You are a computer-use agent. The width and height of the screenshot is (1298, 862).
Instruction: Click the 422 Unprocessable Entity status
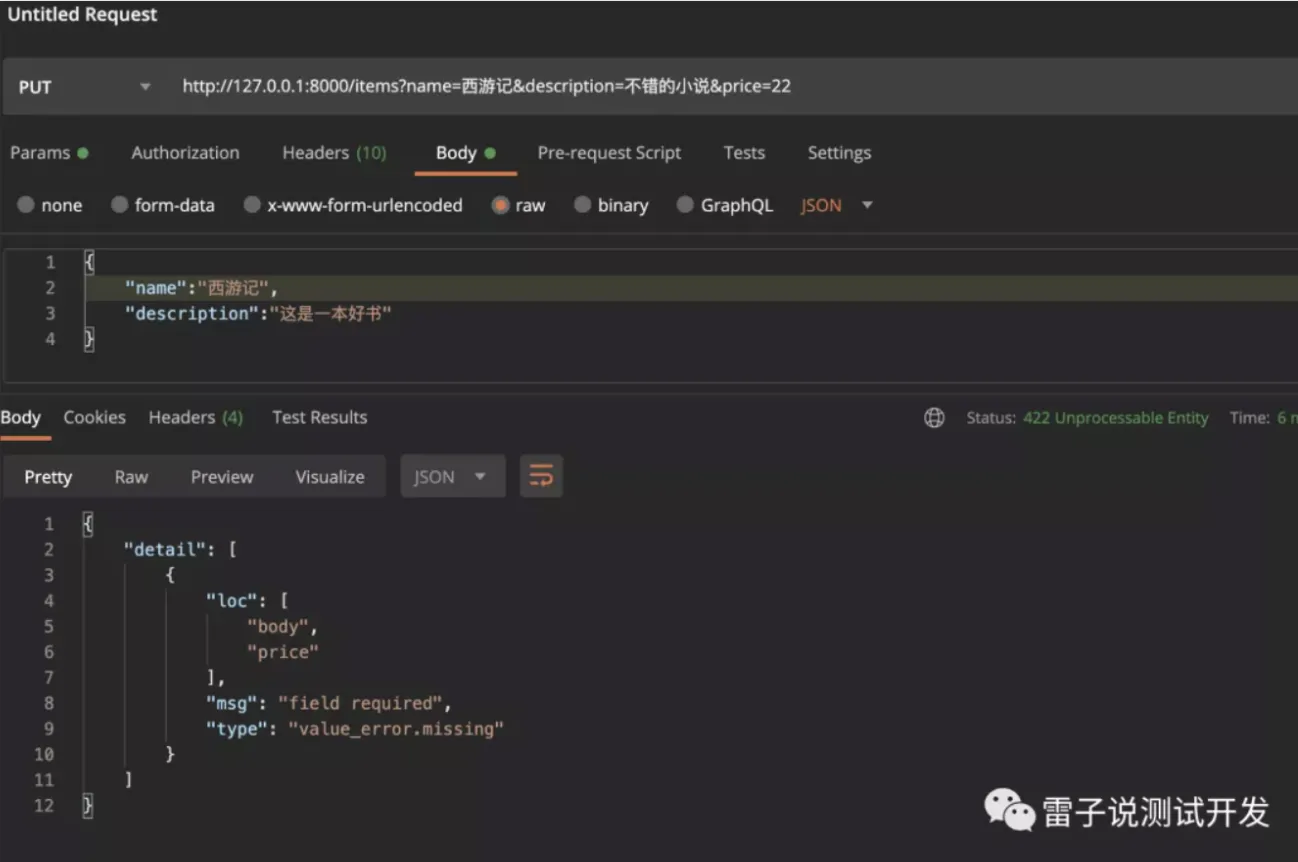click(x=1115, y=418)
